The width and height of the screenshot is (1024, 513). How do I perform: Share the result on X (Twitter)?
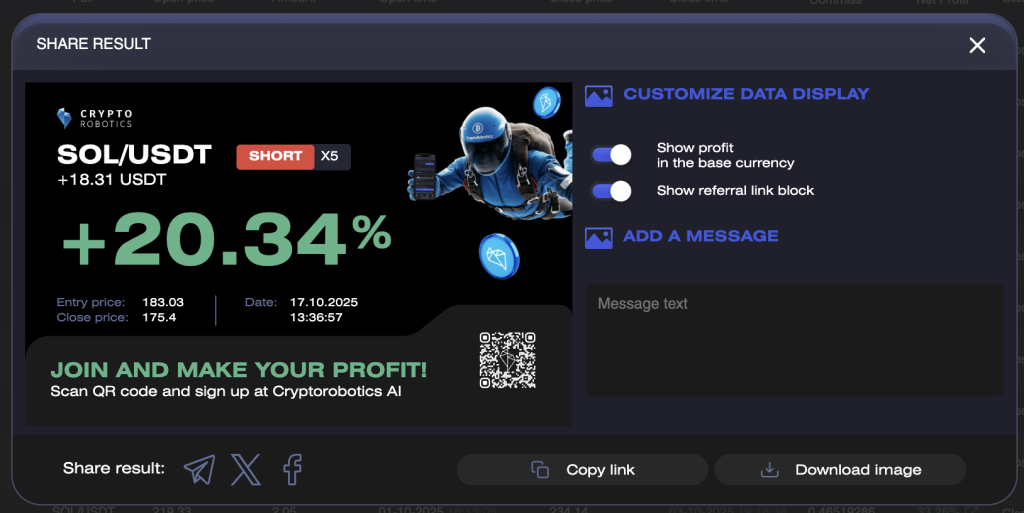point(246,469)
